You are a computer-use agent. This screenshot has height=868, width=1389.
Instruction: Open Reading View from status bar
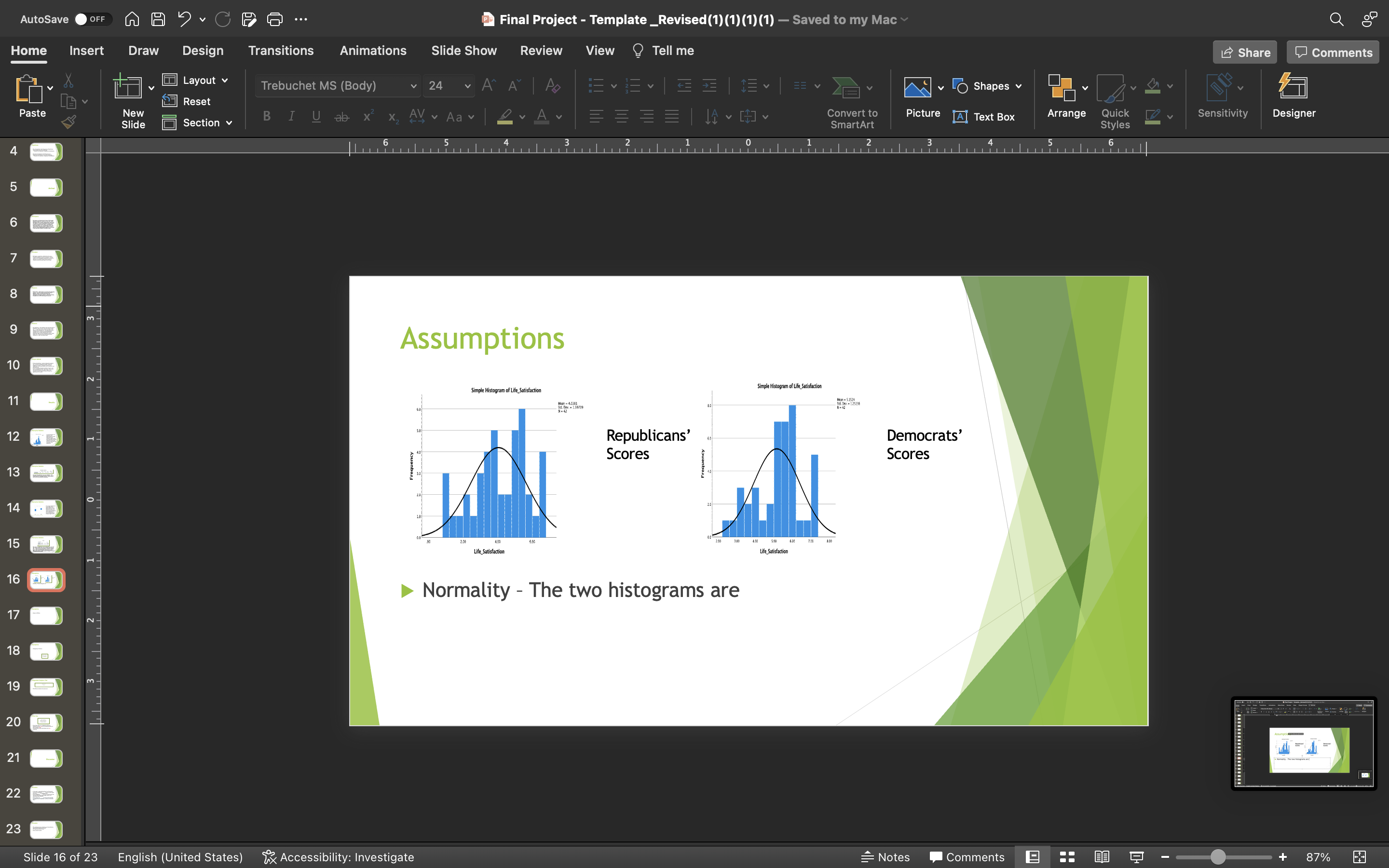(x=1102, y=857)
